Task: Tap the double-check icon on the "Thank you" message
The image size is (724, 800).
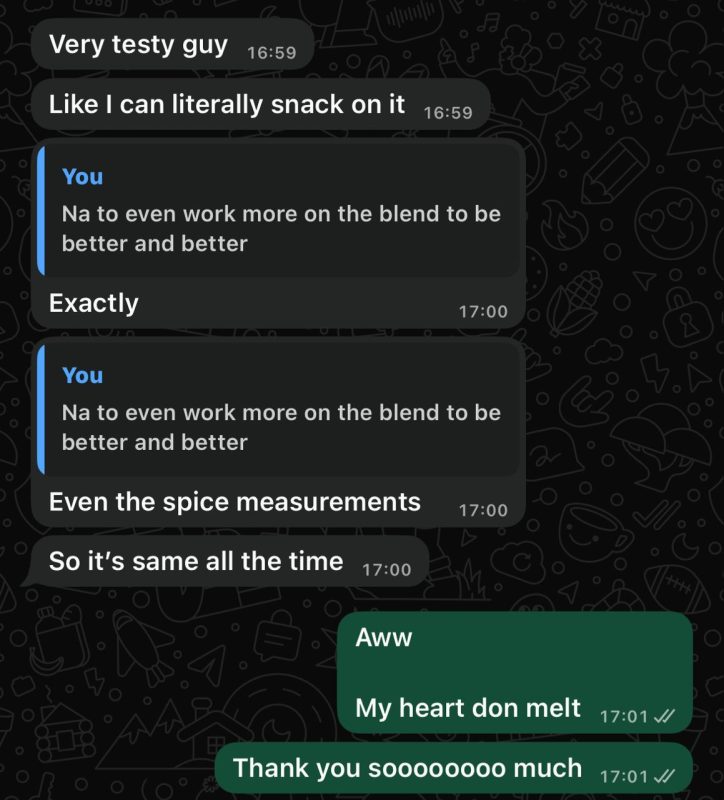Action: [x=665, y=776]
